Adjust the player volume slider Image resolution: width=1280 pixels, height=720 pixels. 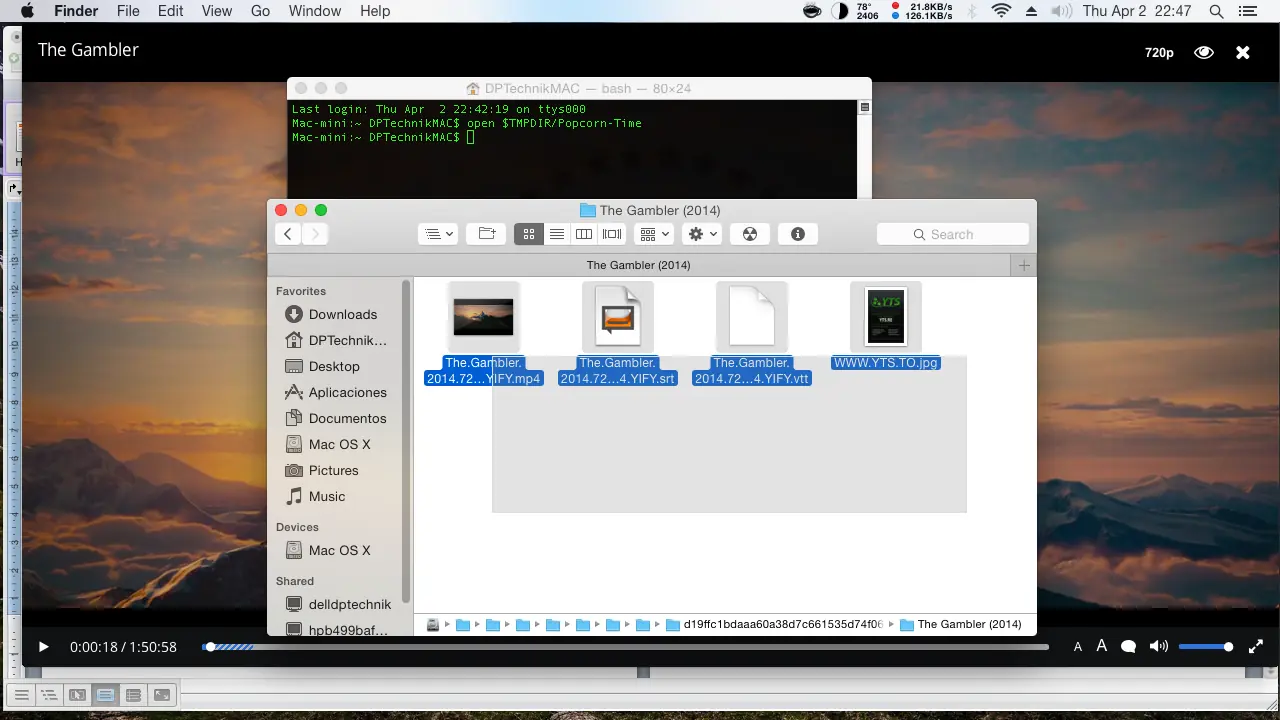pos(1206,647)
